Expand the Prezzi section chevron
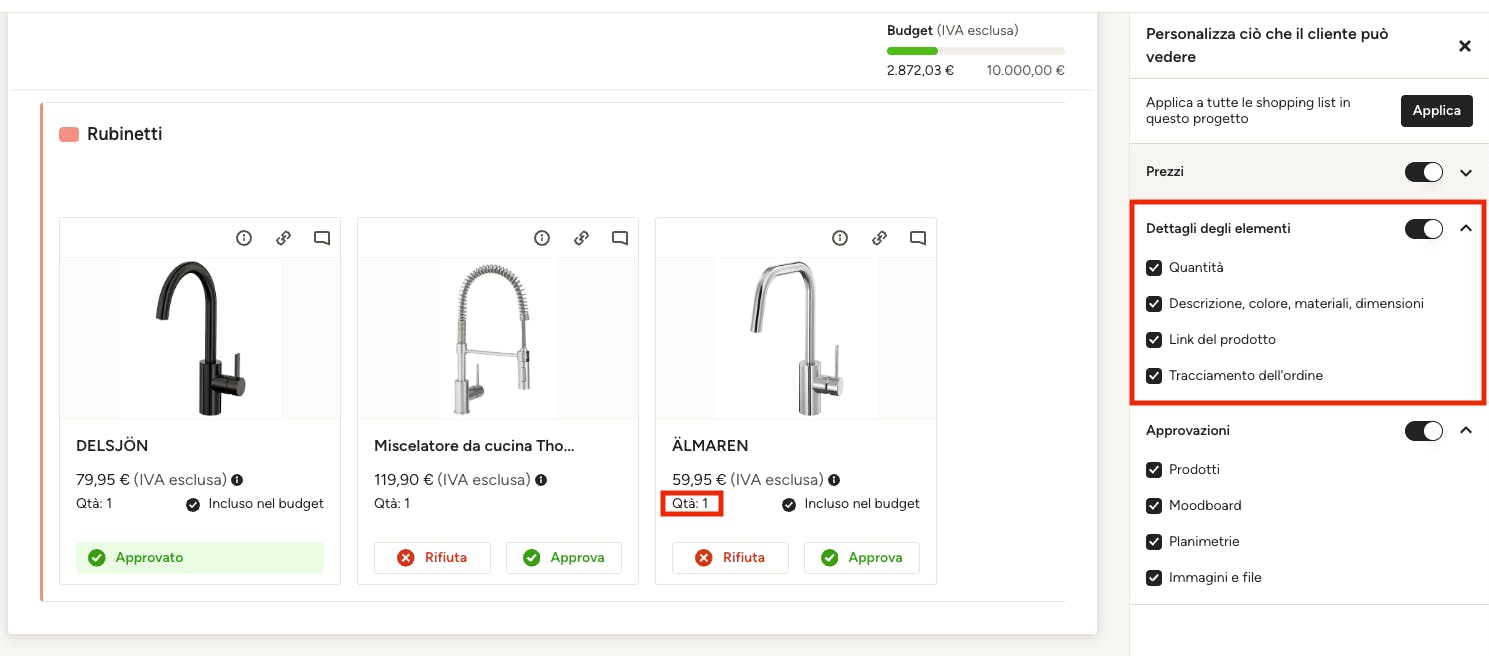Viewport: 1489px width, 656px height. [x=1466, y=173]
